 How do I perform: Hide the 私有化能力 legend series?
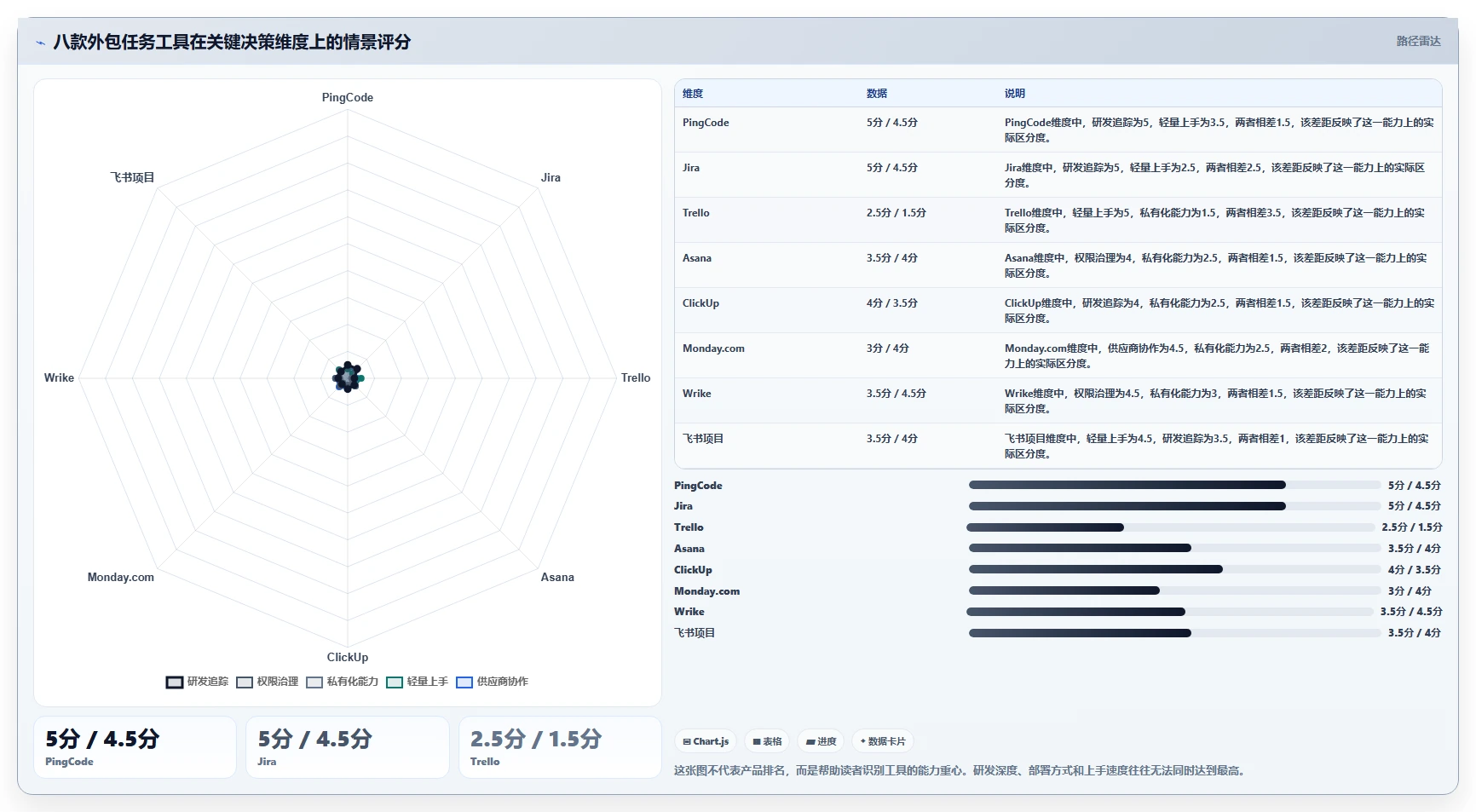[x=342, y=682]
